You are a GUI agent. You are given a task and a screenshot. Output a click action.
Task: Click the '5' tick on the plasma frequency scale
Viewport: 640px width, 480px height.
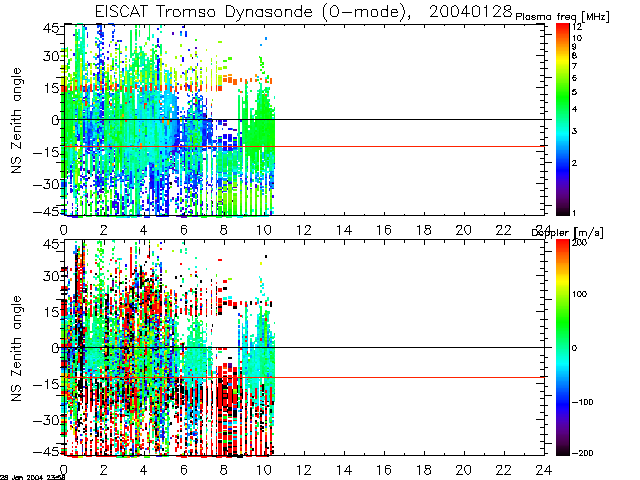click(x=574, y=92)
